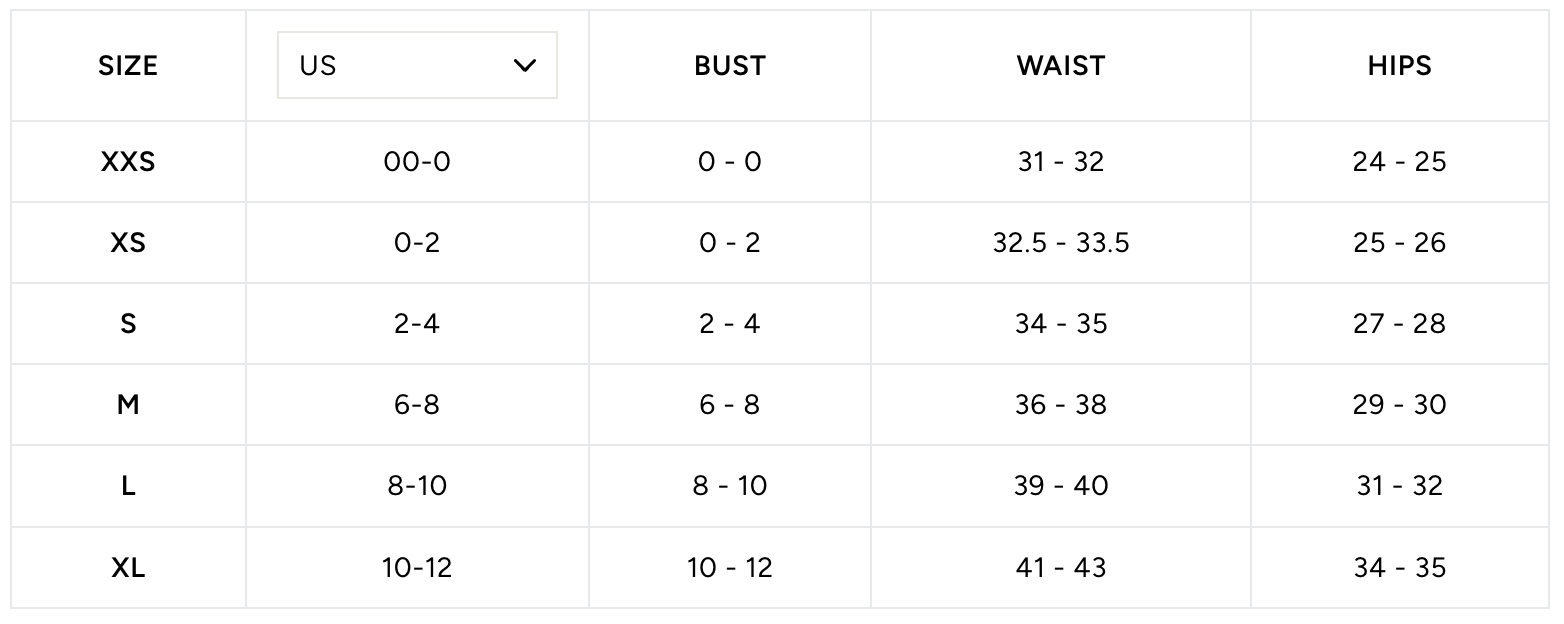This screenshot has height=624, width=1564.
Task: Click the 34 - 35 hips cell for XL
Action: coord(1399,568)
